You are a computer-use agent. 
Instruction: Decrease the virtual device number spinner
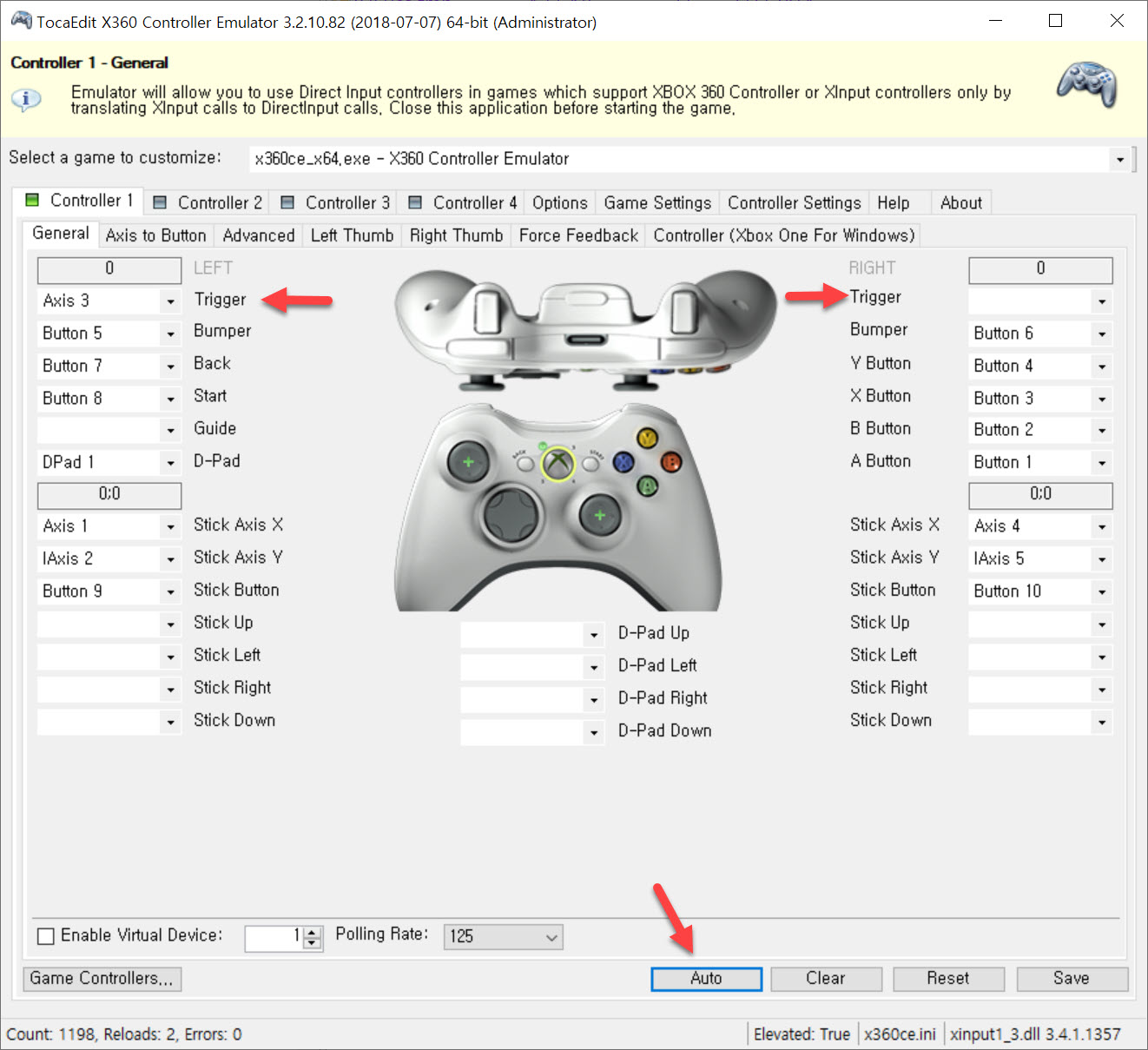pyautogui.click(x=313, y=943)
